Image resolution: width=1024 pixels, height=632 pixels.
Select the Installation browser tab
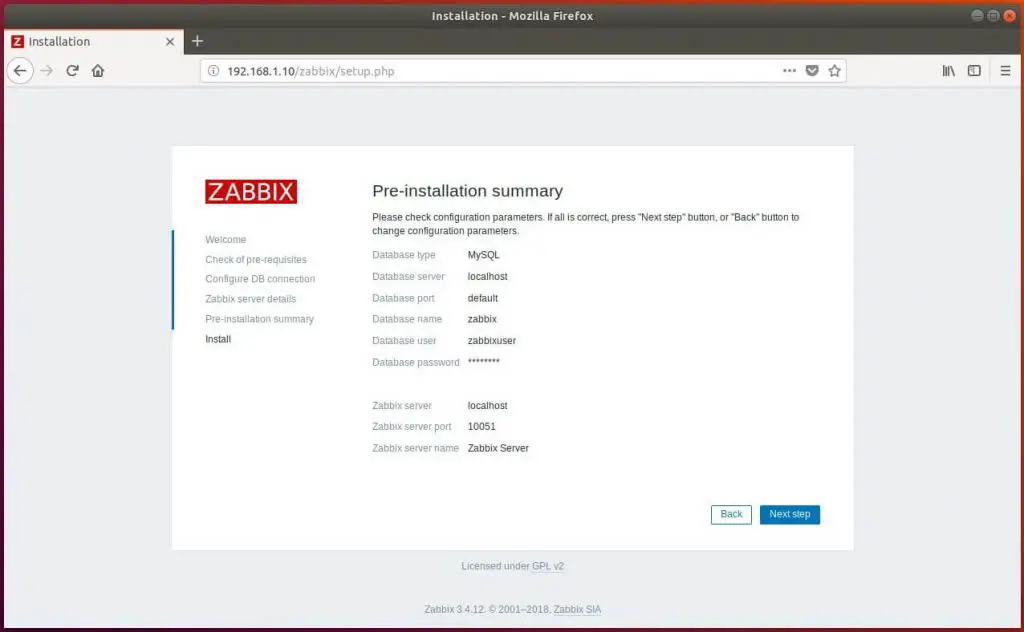[93, 41]
